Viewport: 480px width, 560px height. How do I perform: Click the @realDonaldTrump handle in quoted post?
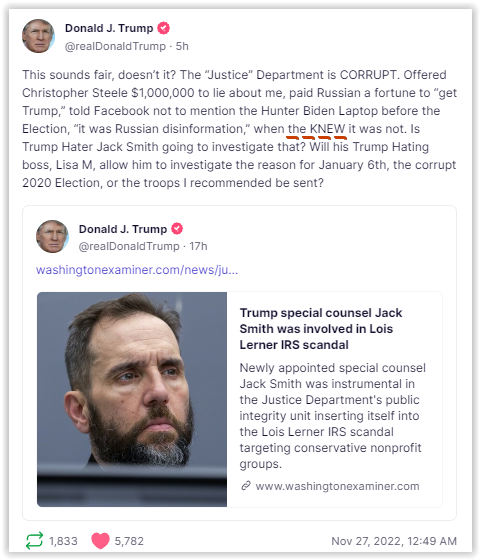[129, 246]
